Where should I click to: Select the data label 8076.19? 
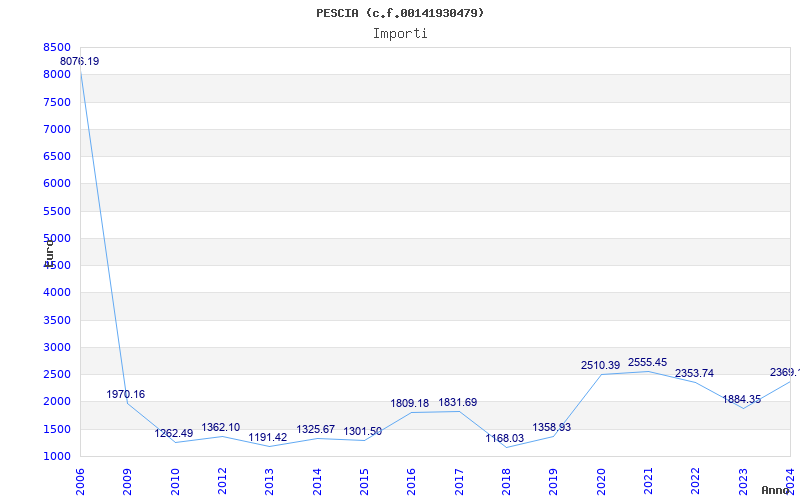point(80,61)
